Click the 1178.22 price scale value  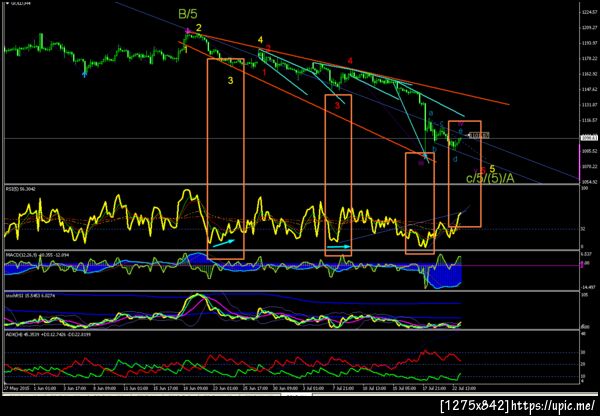pos(590,59)
